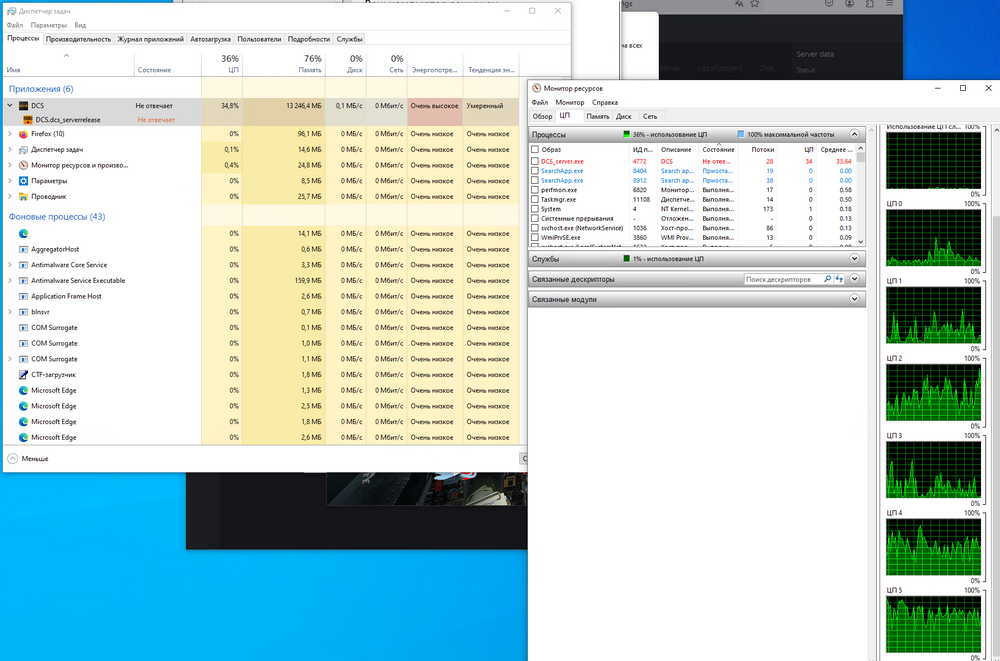1000x661 pixels.
Task: Click the process list scroll-down arrow
Action: point(861,242)
